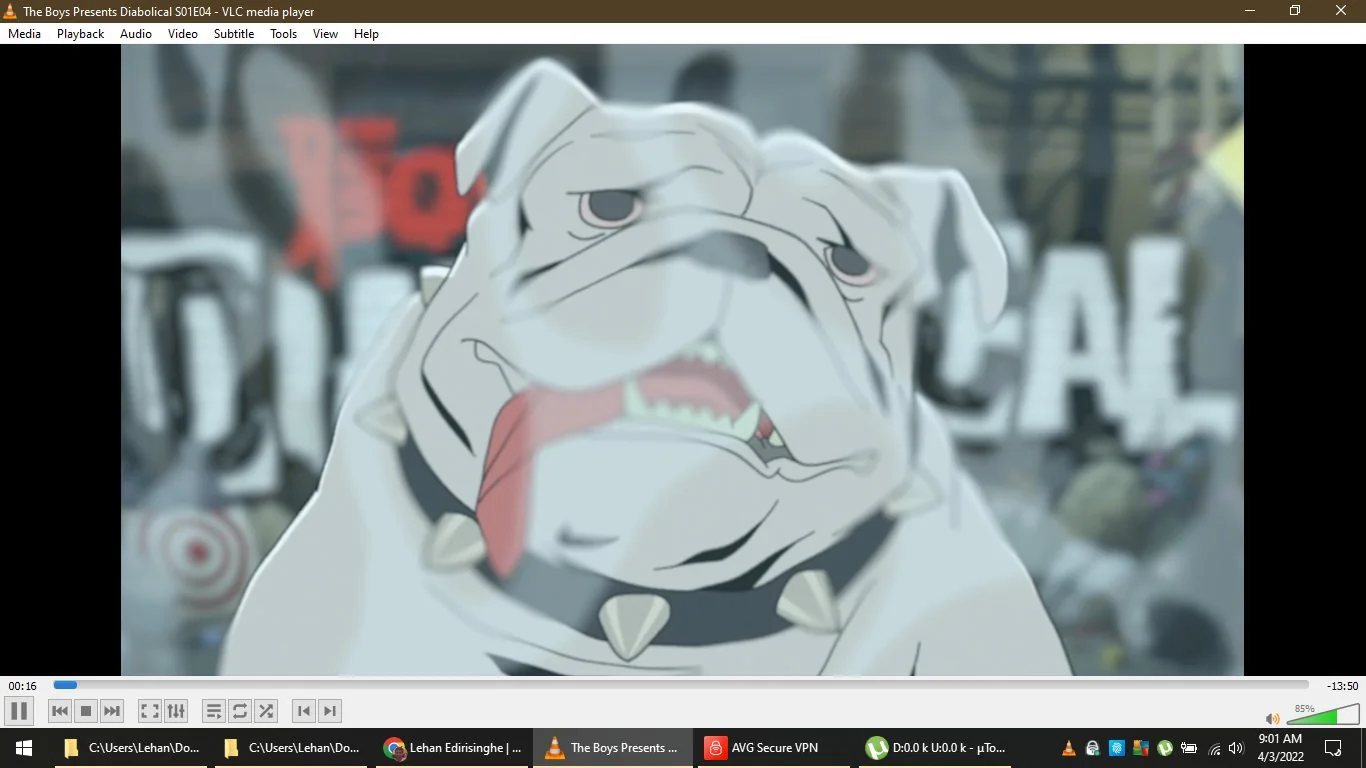Click the VLC cone icon in system tray
Screen dimensions: 1366x768
[1068, 748]
